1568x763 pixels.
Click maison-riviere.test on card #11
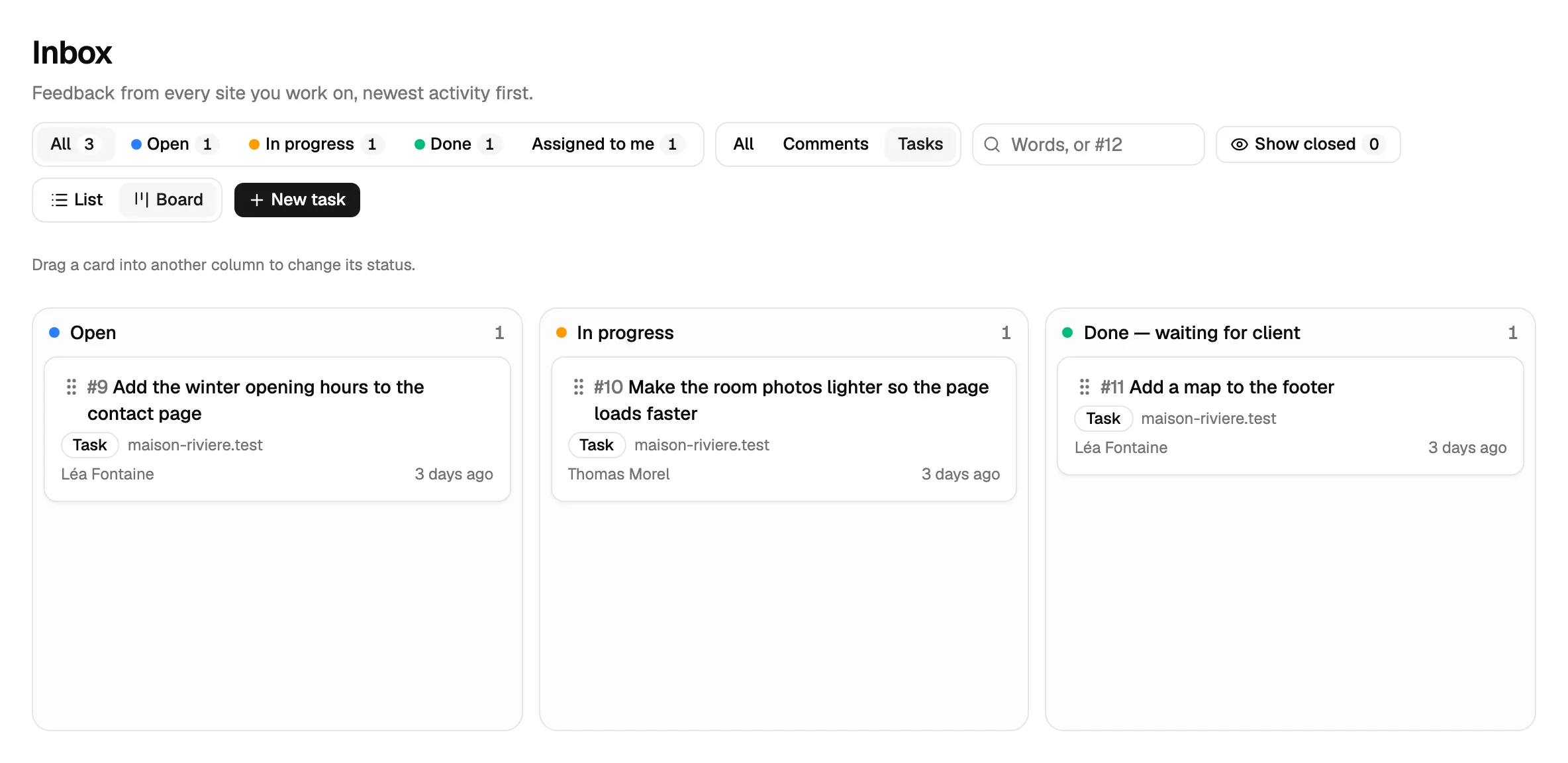coord(1208,419)
